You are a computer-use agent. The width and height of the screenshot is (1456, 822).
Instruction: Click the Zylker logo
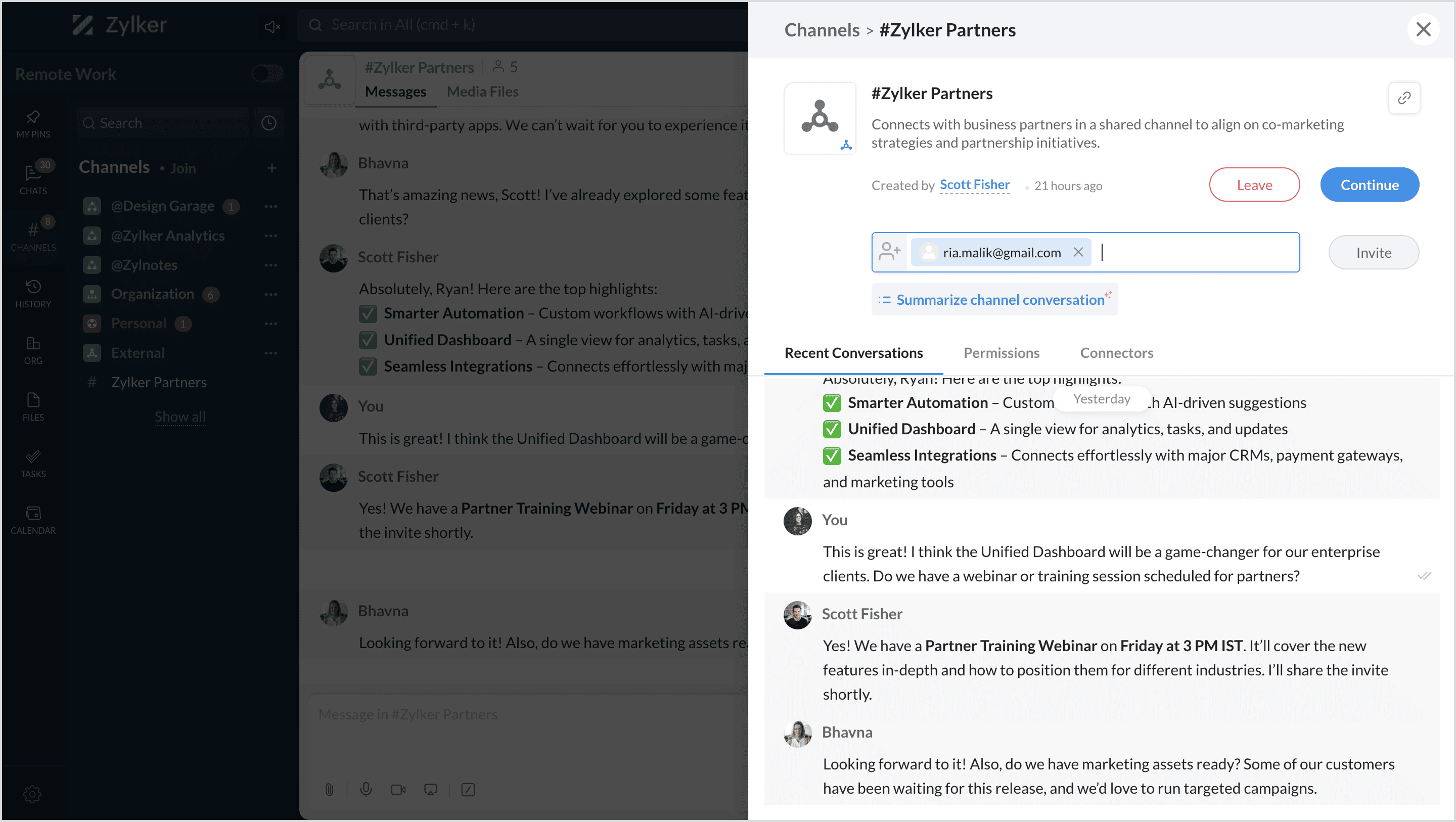tap(119, 25)
